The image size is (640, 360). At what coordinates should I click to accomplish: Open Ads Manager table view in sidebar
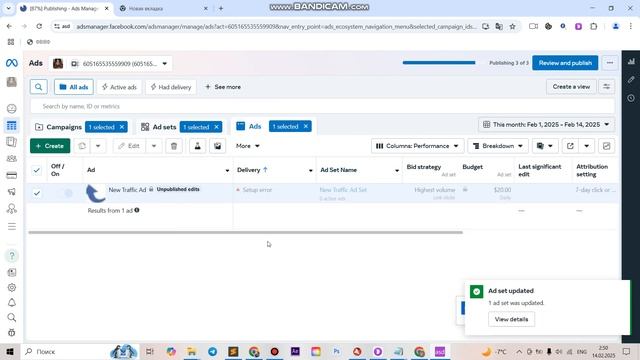[11, 125]
